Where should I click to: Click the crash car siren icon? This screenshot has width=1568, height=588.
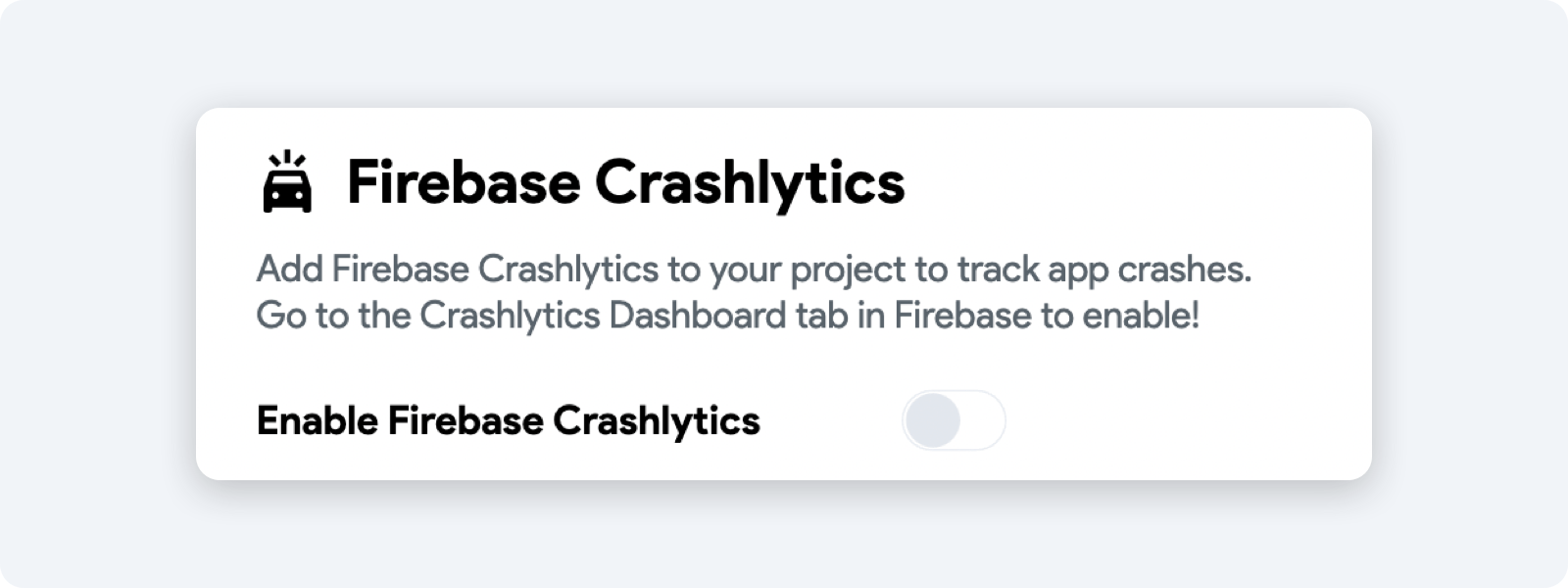click(286, 184)
